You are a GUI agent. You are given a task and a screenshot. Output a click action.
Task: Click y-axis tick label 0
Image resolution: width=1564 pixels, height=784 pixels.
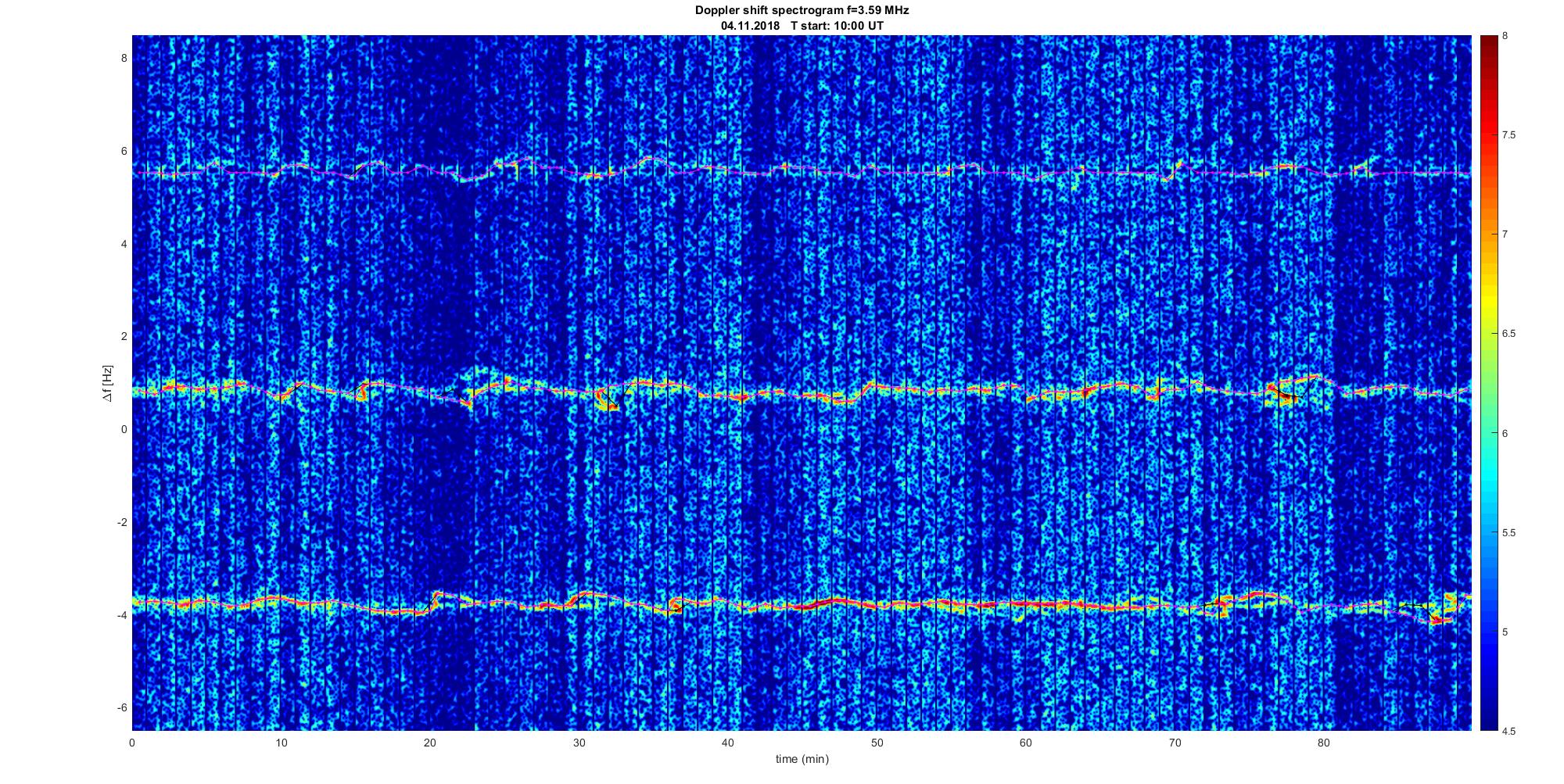[x=124, y=429]
